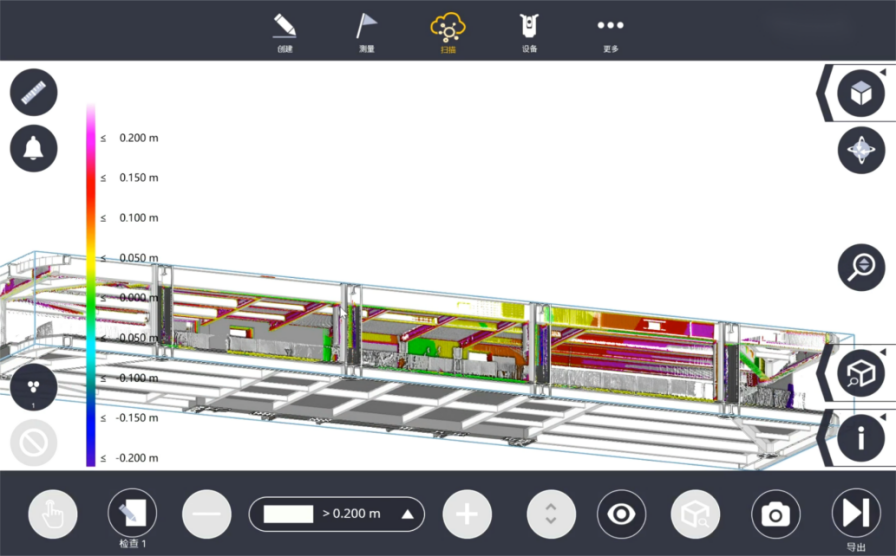Click the zoom extents magnifier icon
This screenshot has height=556, width=896.
point(861,267)
